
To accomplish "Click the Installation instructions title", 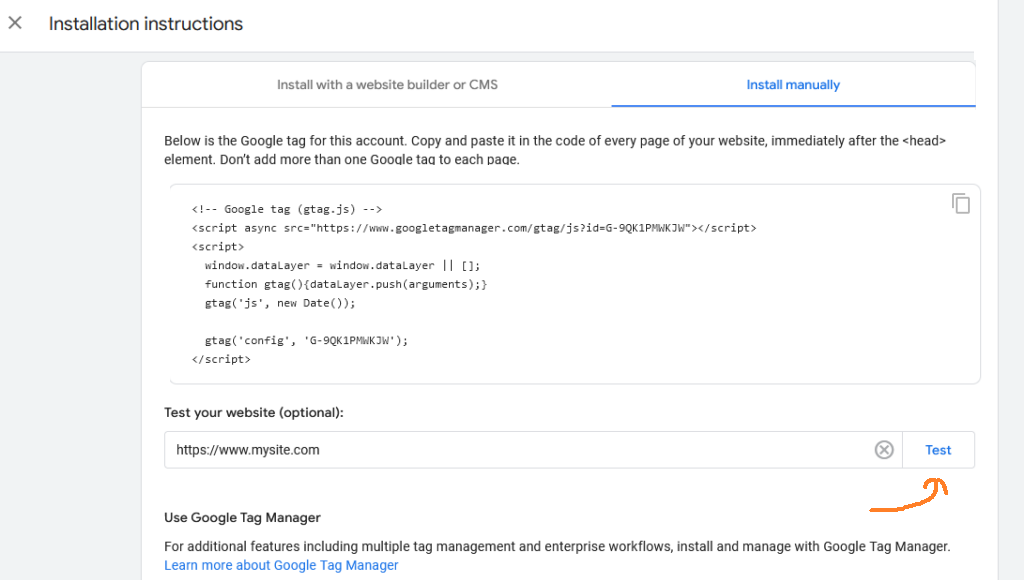I will [146, 24].
